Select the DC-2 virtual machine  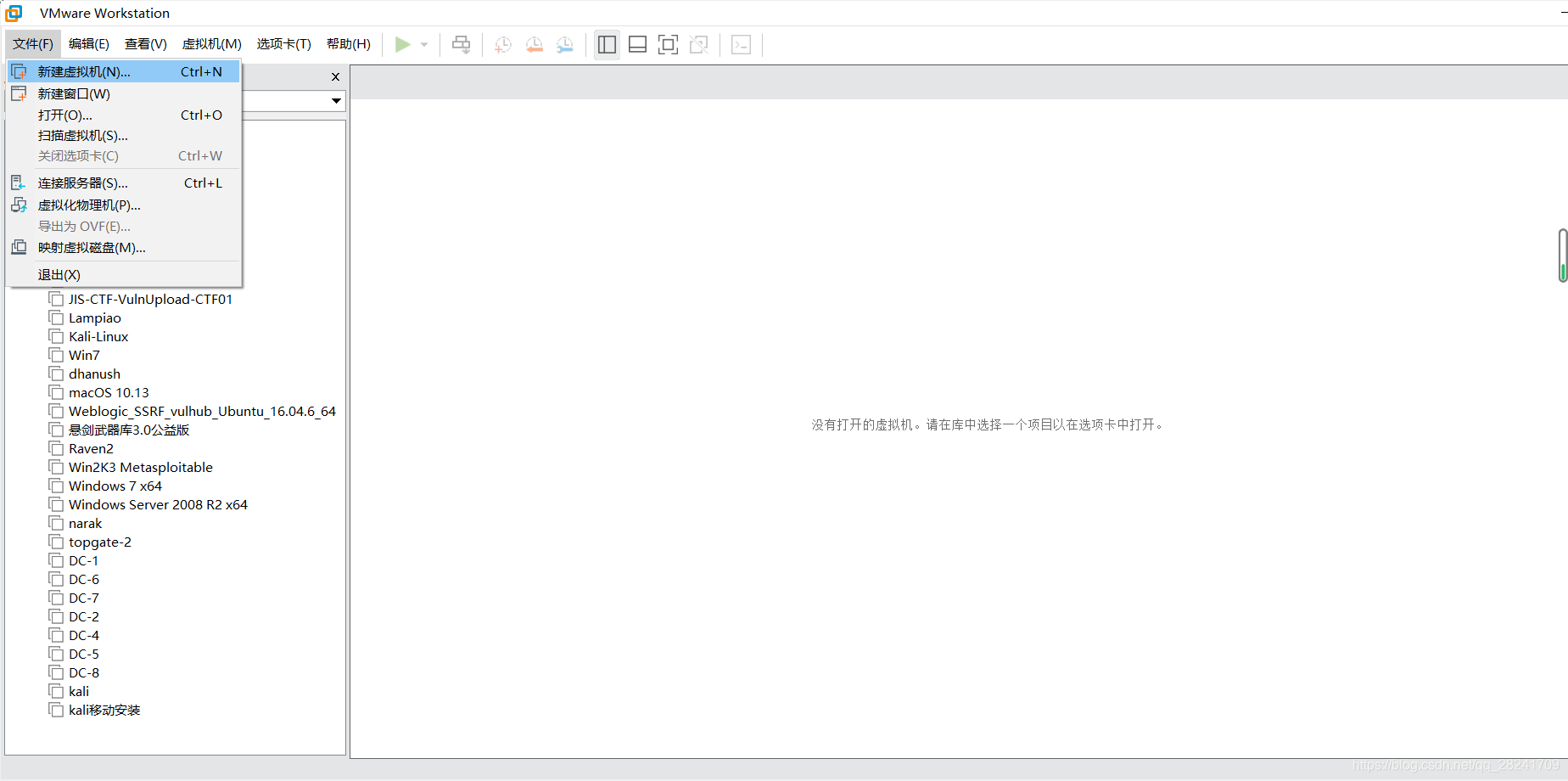point(84,617)
